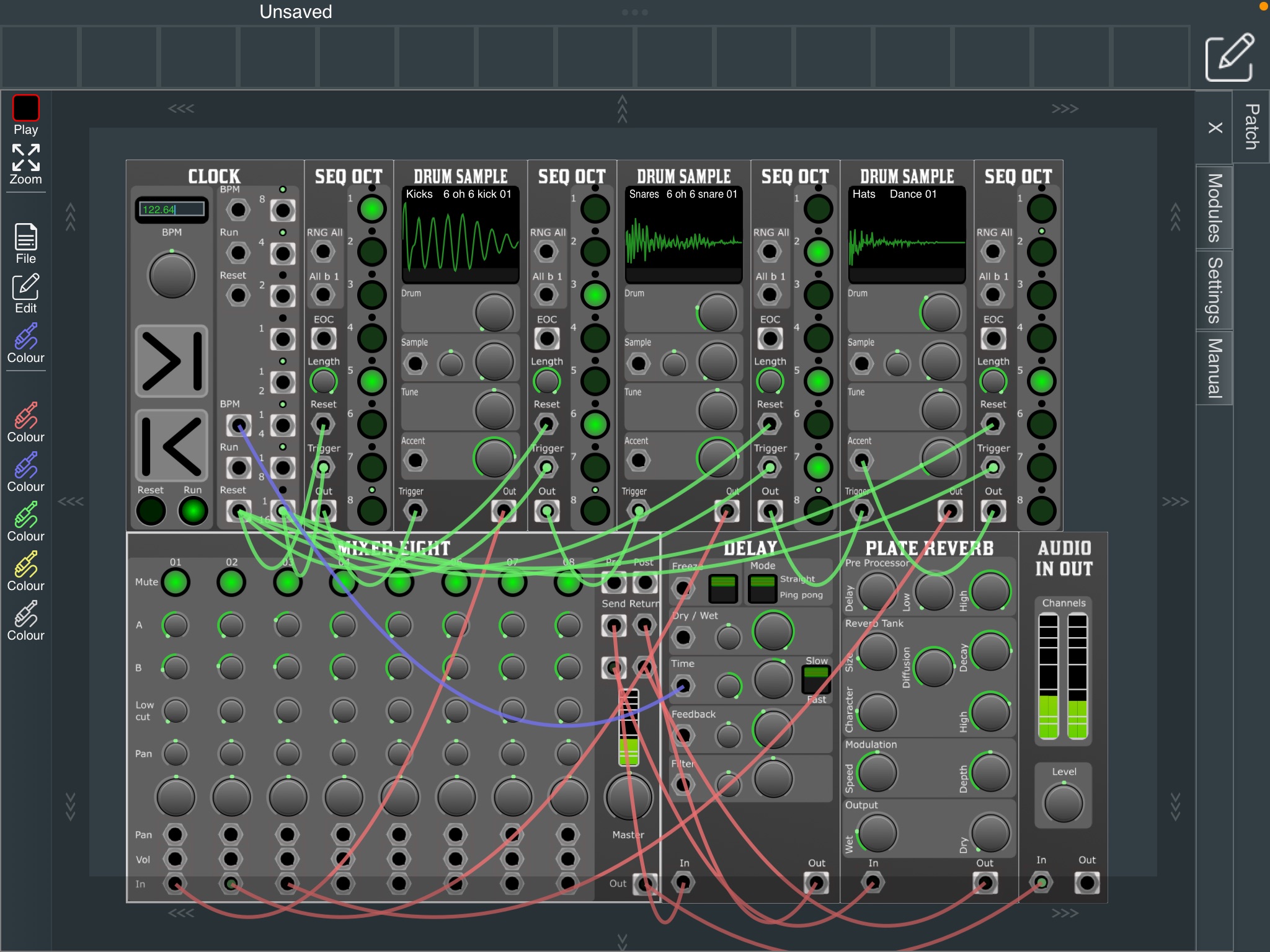Click lower-right downward chevrons

click(1175, 806)
